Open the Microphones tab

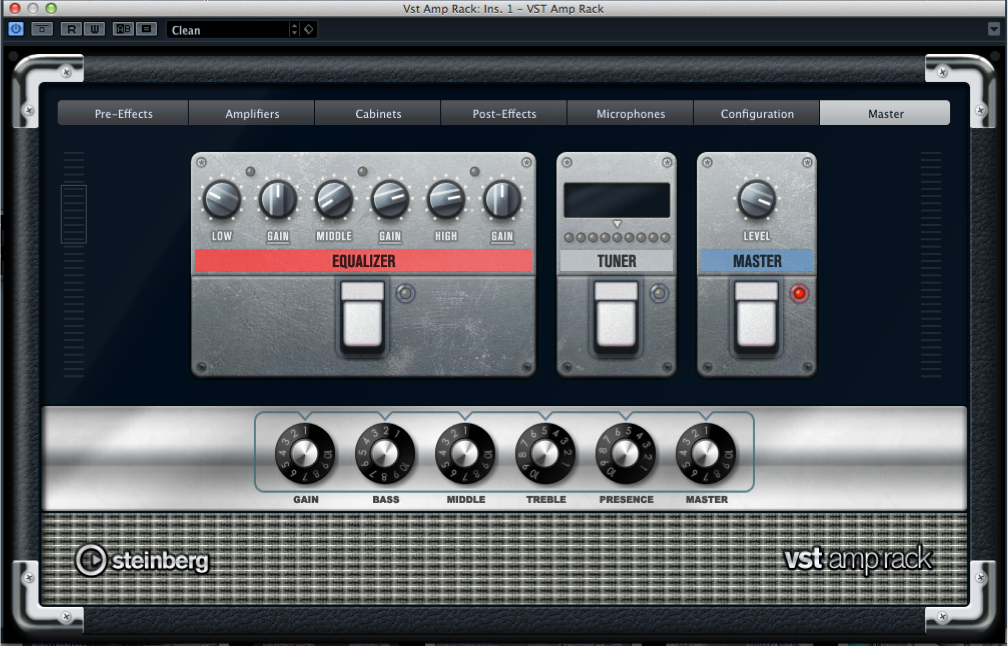pos(629,113)
